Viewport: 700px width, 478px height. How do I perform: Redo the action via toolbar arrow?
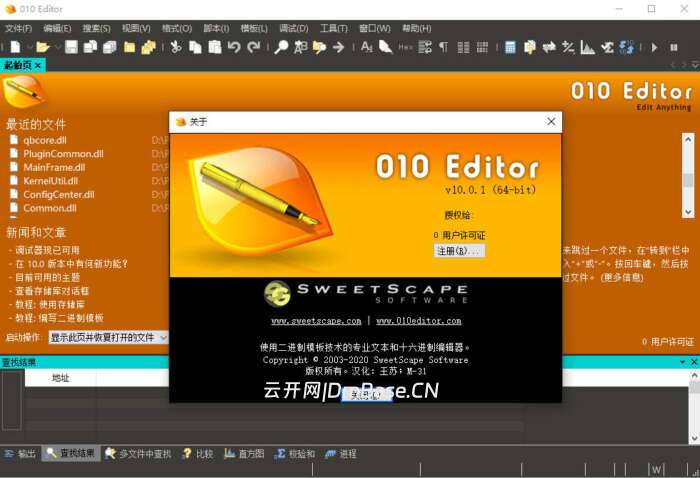coord(254,47)
